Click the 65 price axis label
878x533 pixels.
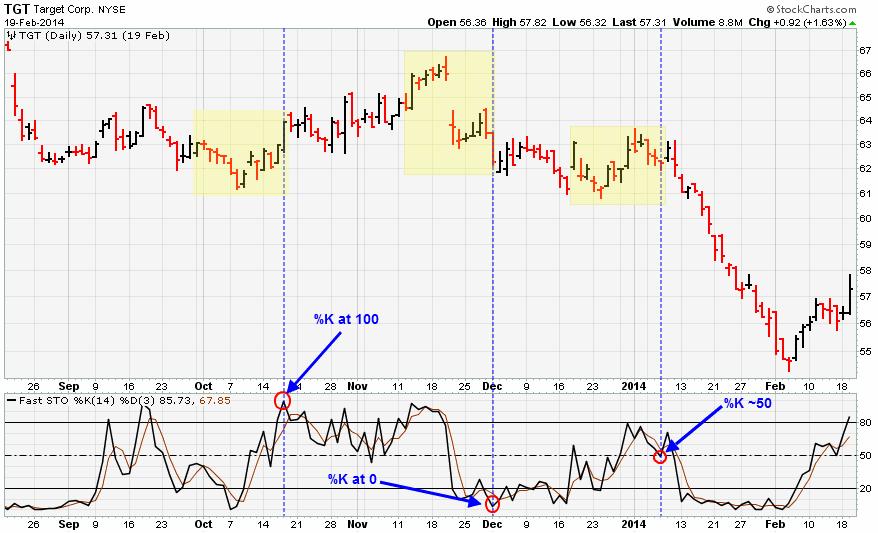[865, 97]
